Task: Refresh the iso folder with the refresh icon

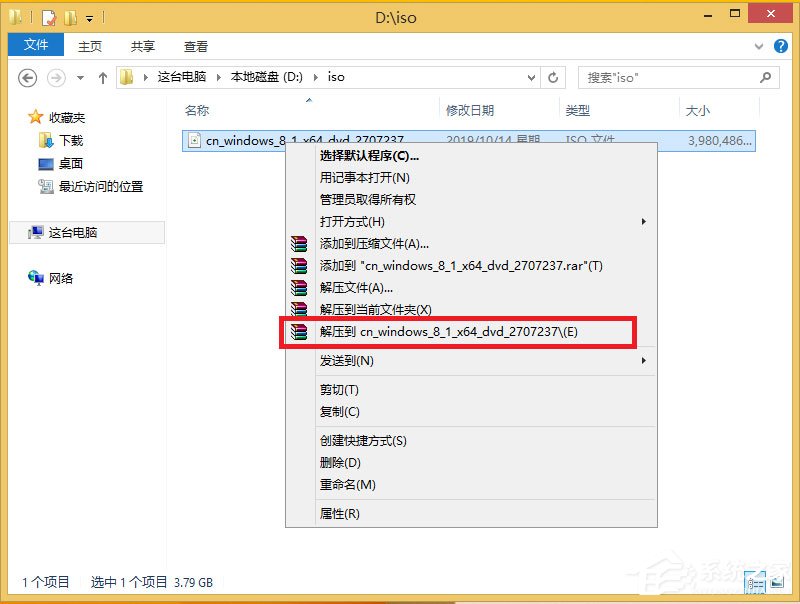Action: [553, 77]
